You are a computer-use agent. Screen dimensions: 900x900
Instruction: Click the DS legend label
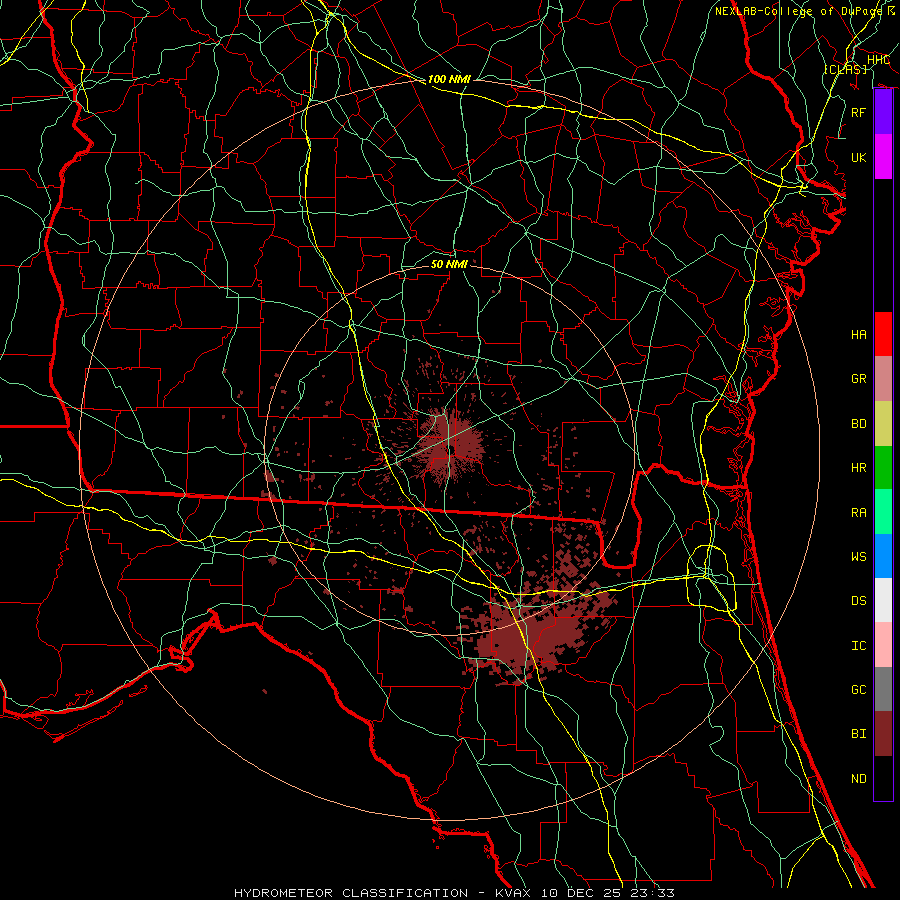coord(859,601)
